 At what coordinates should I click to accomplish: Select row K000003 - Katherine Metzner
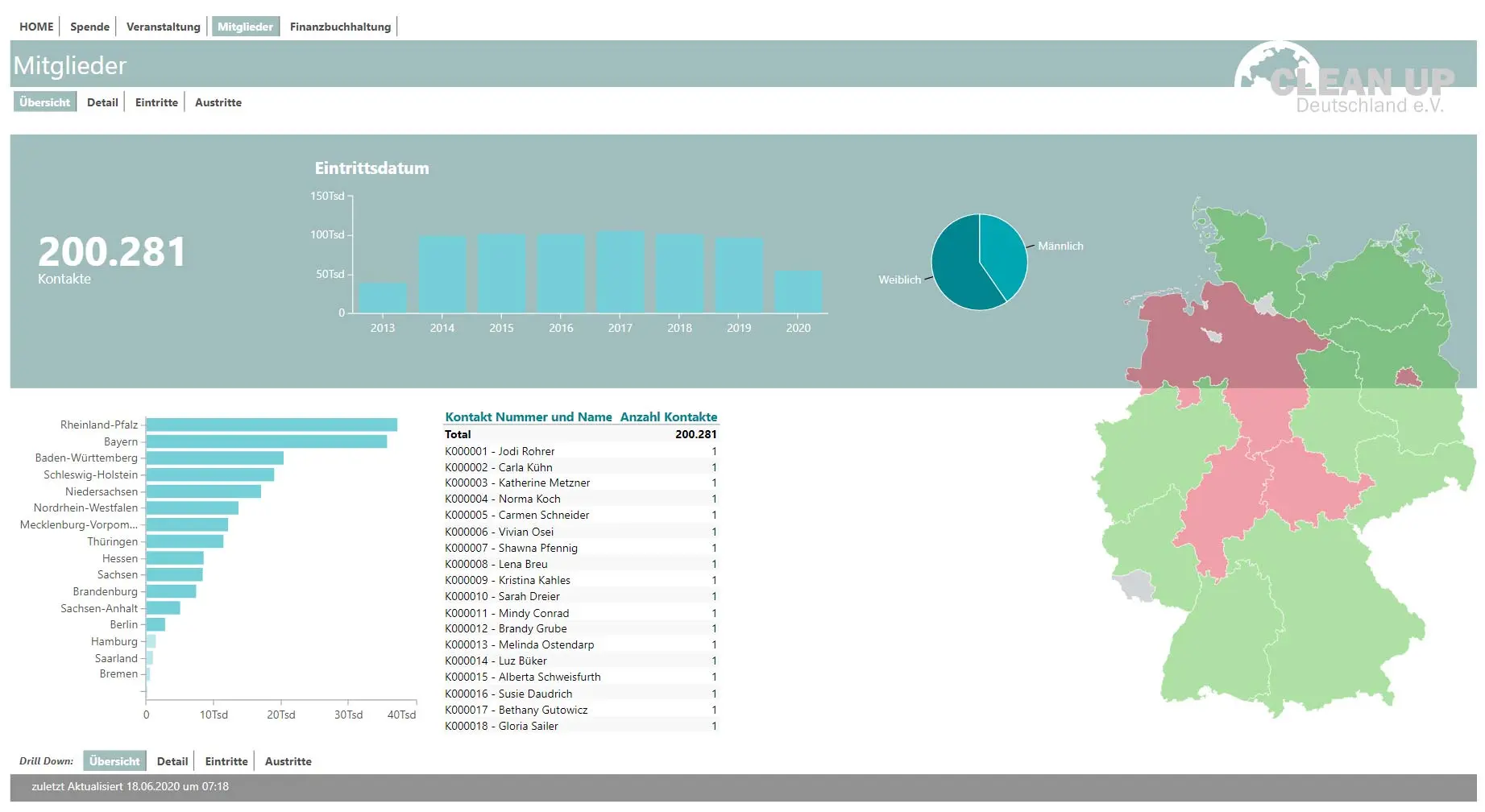[581, 483]
